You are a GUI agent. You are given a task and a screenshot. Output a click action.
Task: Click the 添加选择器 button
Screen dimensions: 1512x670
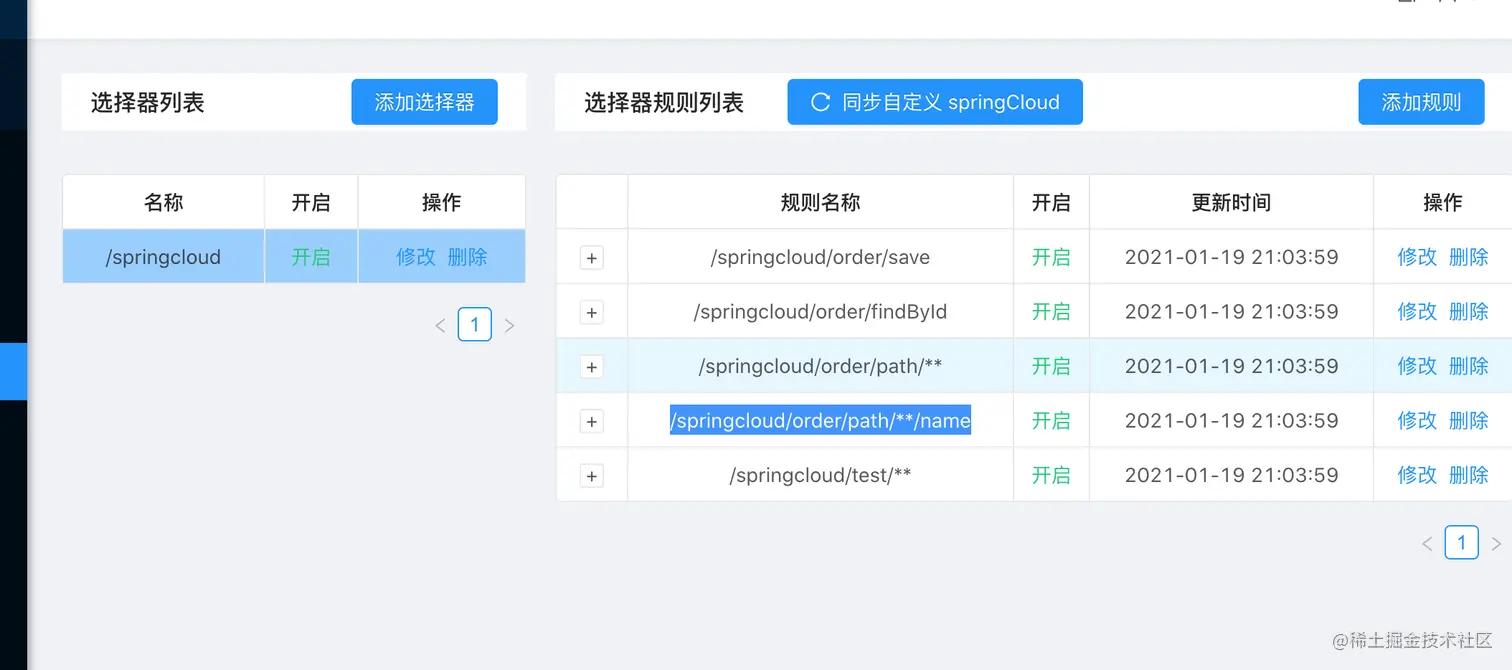click(x=424, y=102)
